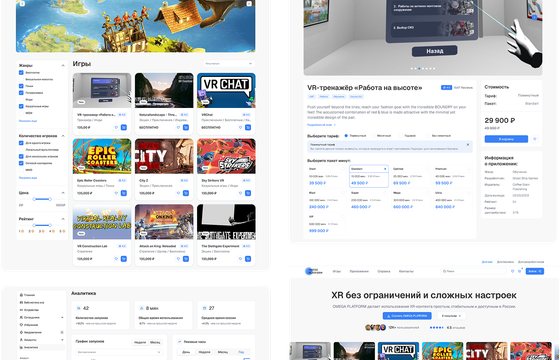
Task: Click wishlist heart beside В корзину button
Action: click(x=535, y=139)
